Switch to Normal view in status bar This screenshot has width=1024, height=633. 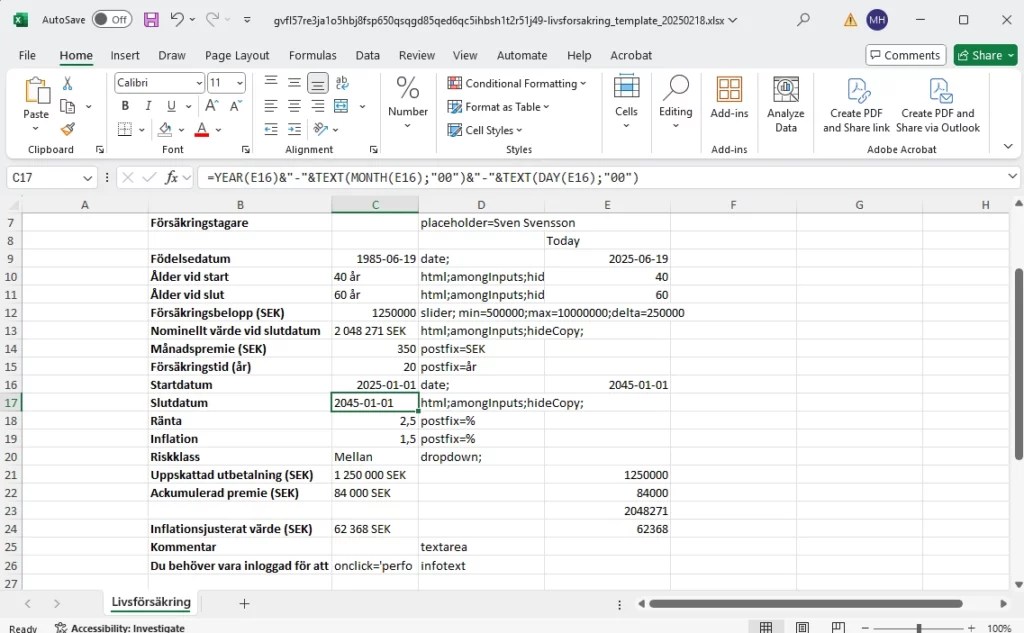766,627
